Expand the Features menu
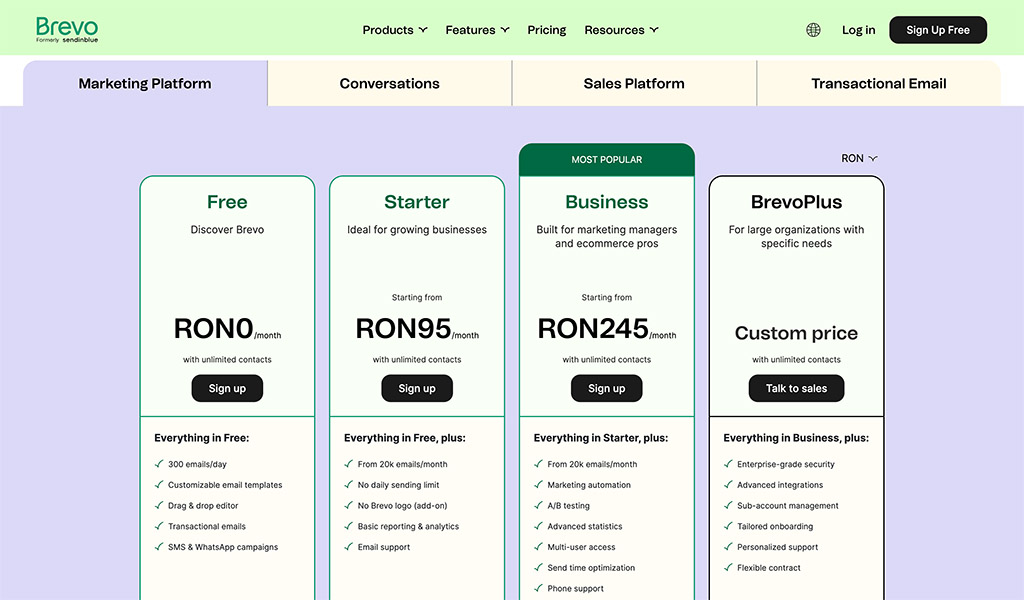 [x=477, y=30]
